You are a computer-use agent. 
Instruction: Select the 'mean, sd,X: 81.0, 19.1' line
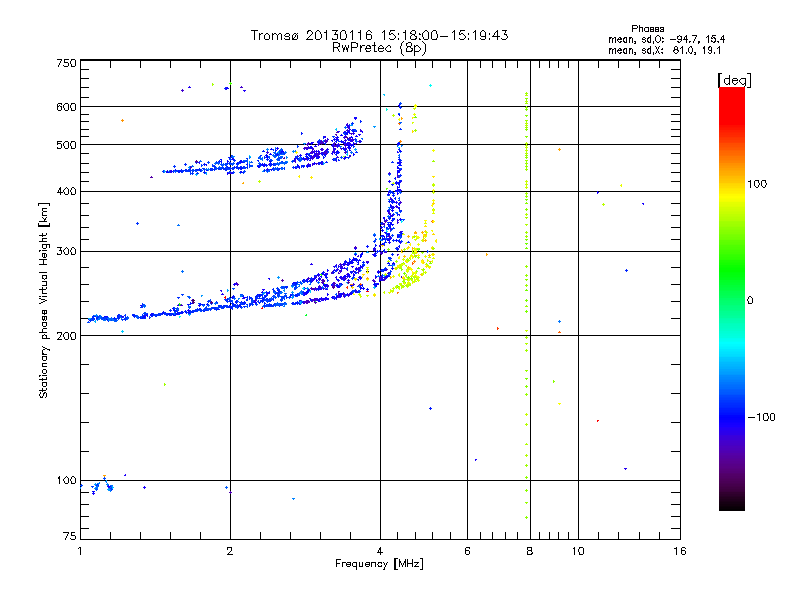[x=664, y=51]
